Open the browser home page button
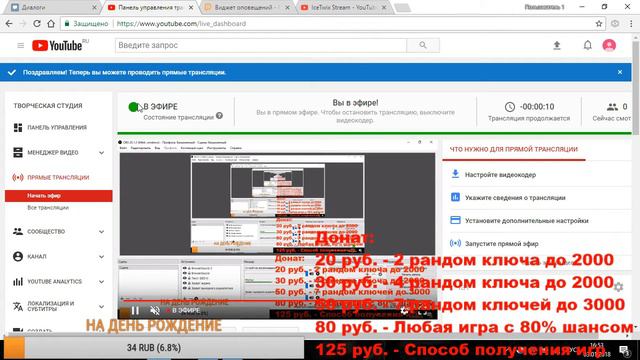Viewport: 640px width, 360px height. pyautogui.click(x=51, y=24)
